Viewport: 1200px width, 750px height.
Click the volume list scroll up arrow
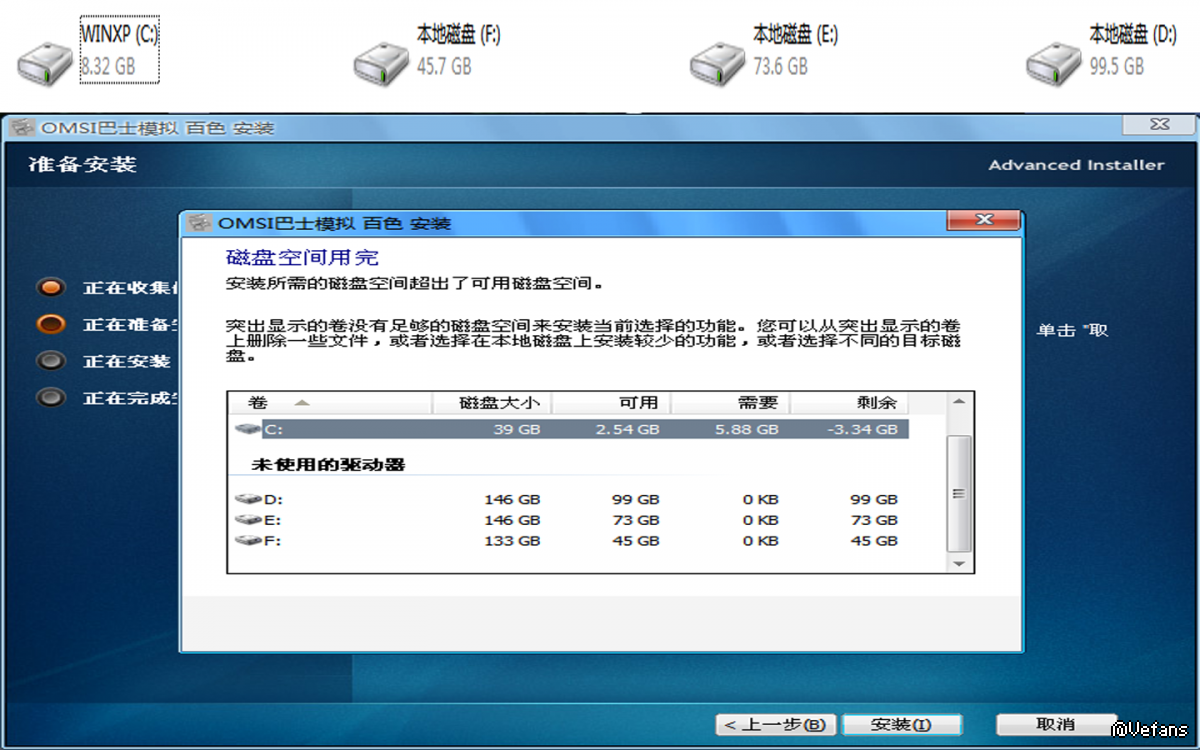tap(959, 402)
